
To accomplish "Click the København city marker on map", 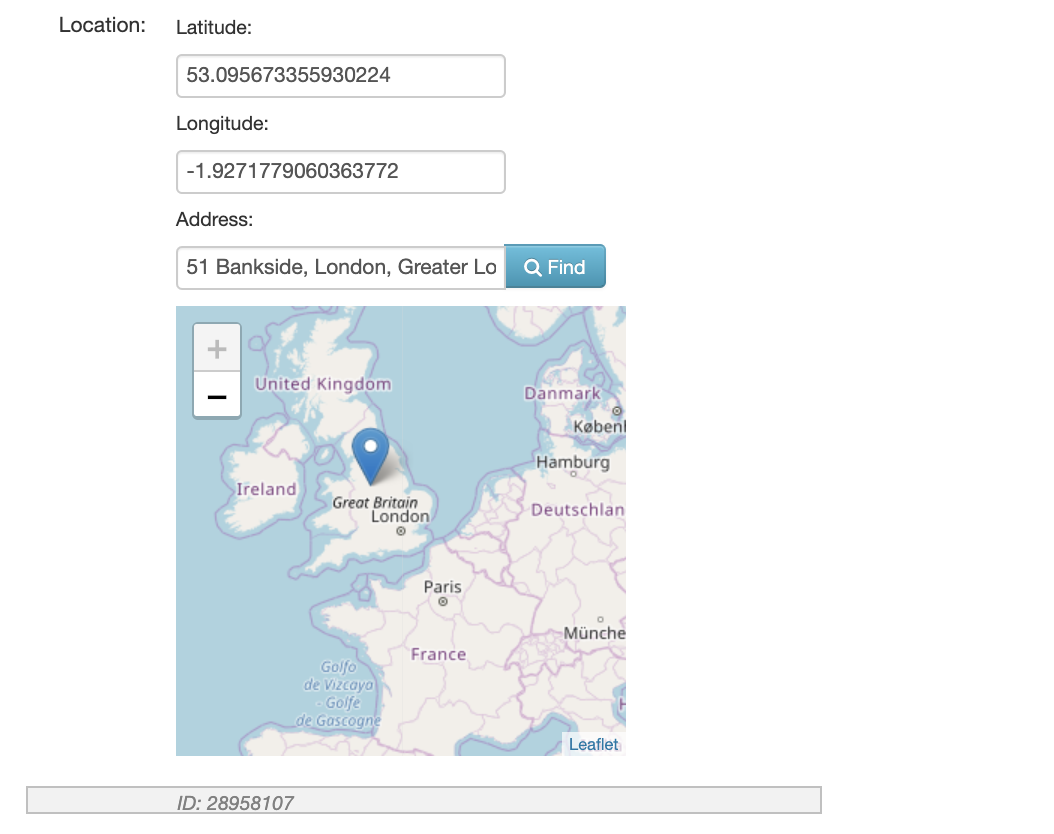I will (616, 411).
